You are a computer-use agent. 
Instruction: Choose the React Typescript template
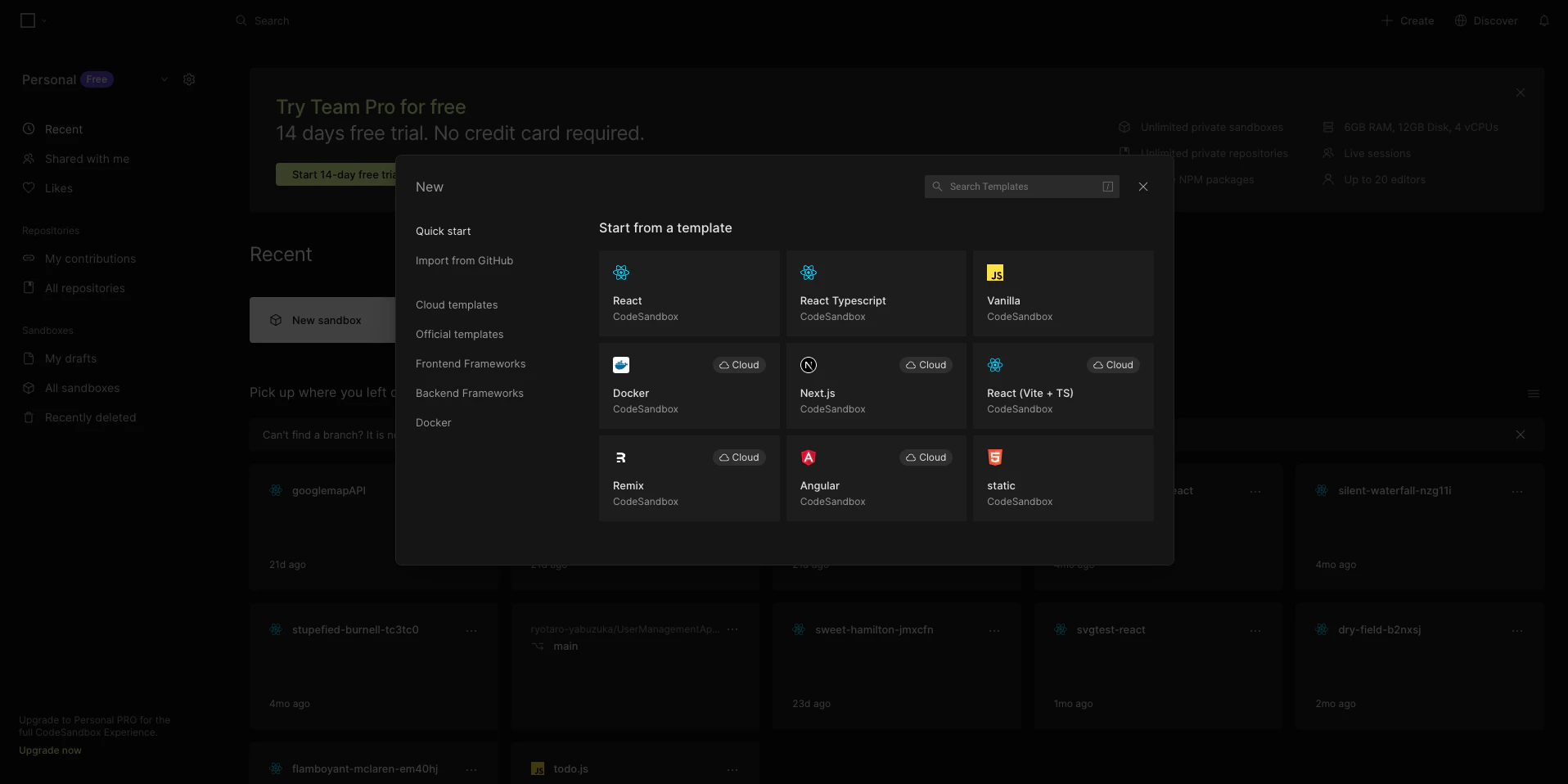pos(876,293)
